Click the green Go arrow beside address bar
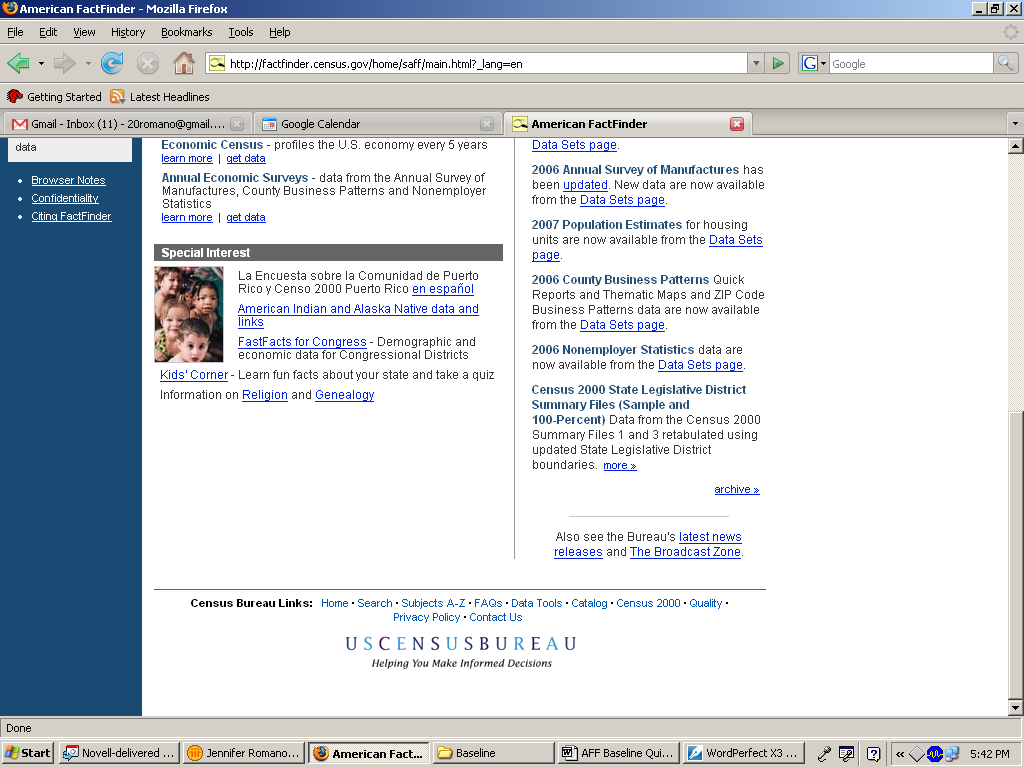 pyautogui.click(x=778, y=63)
